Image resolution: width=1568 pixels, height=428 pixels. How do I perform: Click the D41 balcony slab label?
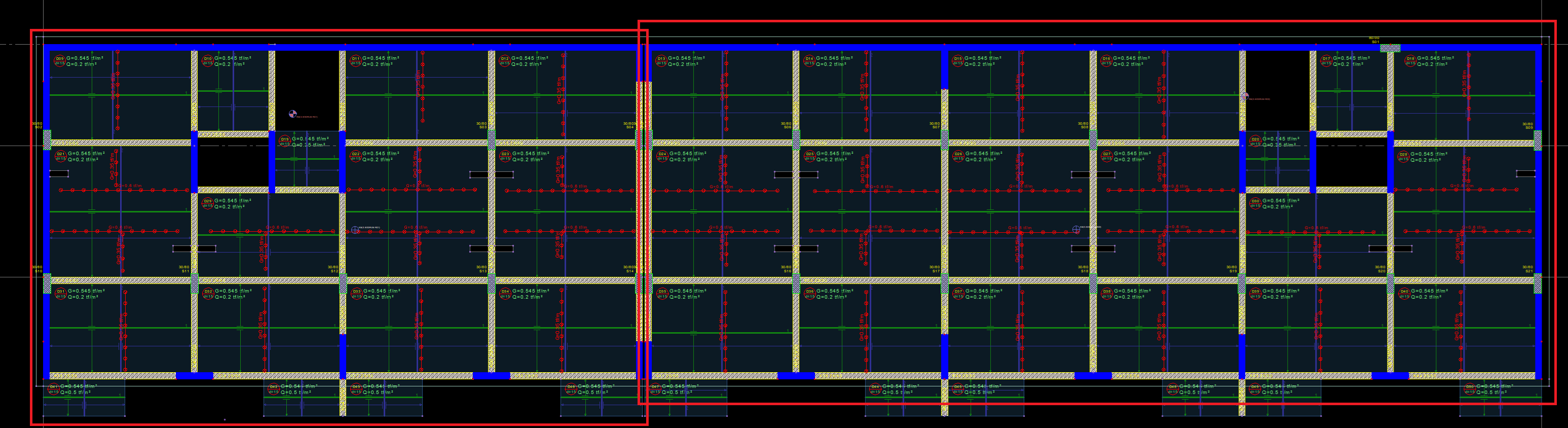[x=54, y=387]
